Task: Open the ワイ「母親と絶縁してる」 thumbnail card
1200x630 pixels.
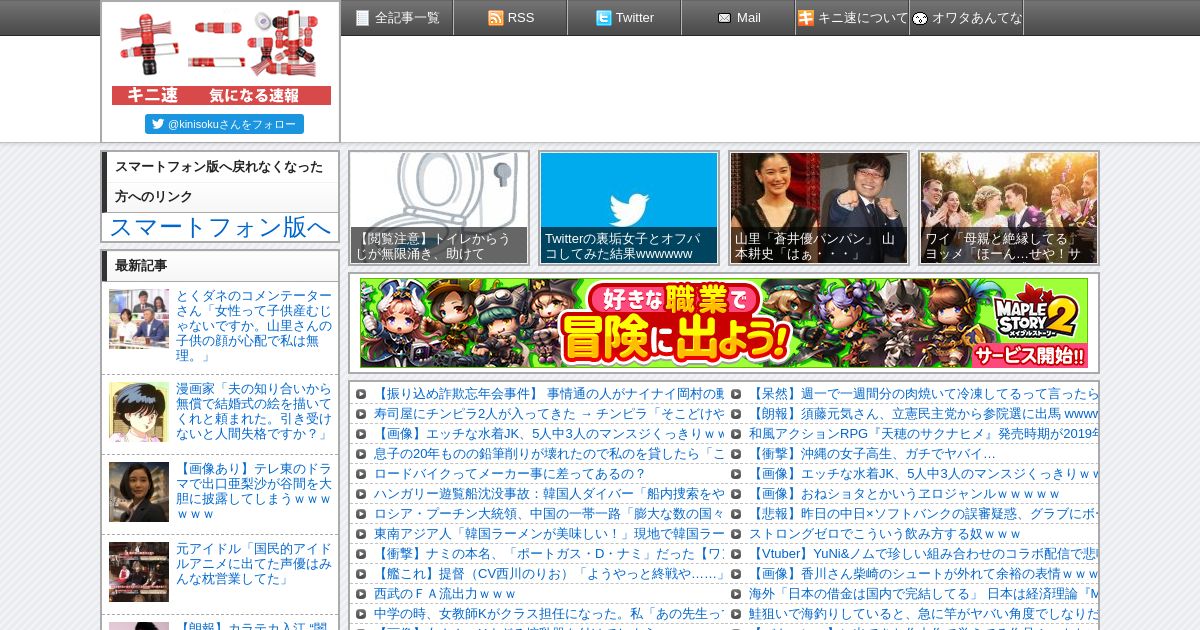Action: pos(1009,208)
